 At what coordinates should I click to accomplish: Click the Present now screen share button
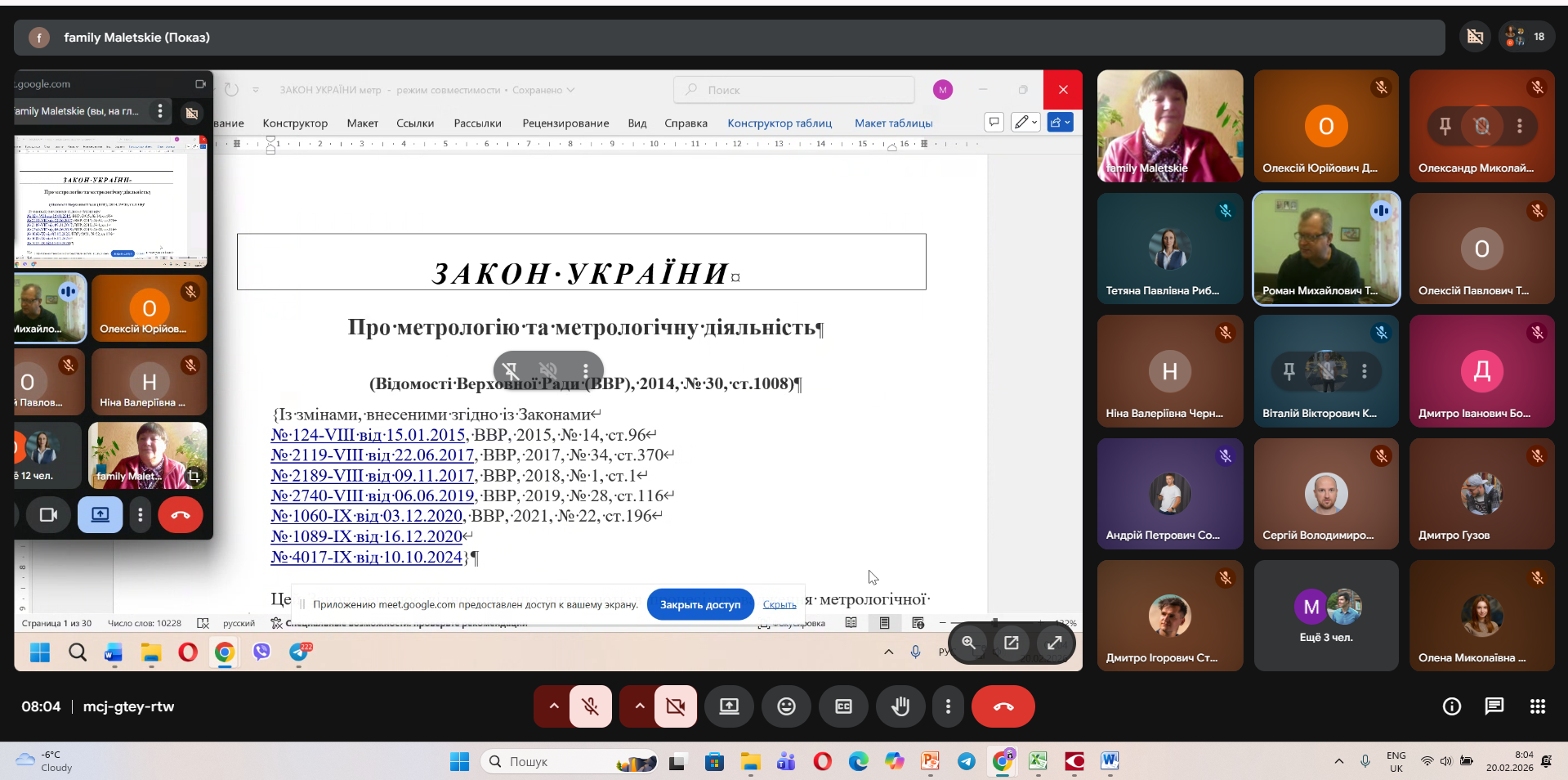click(729, 706)
